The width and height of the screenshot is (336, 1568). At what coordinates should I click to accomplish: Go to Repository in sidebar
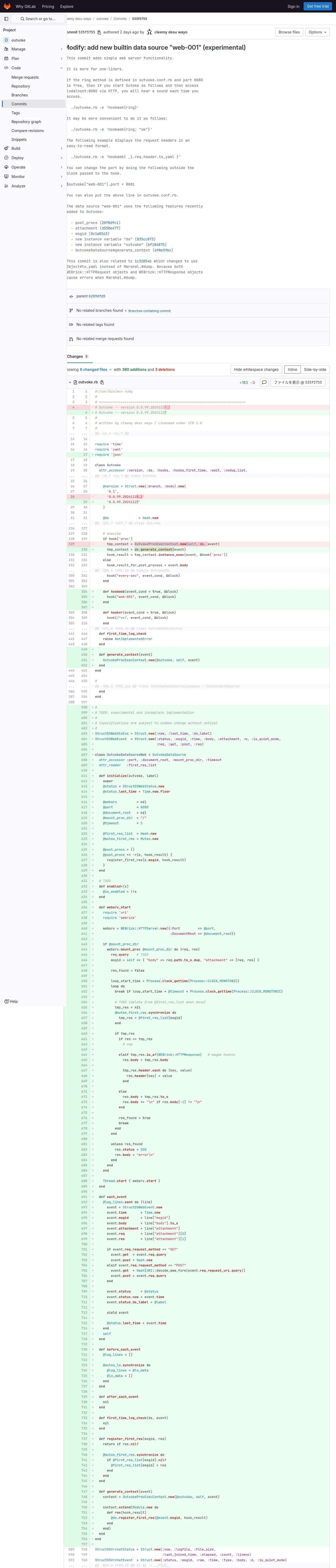[33, 87]
